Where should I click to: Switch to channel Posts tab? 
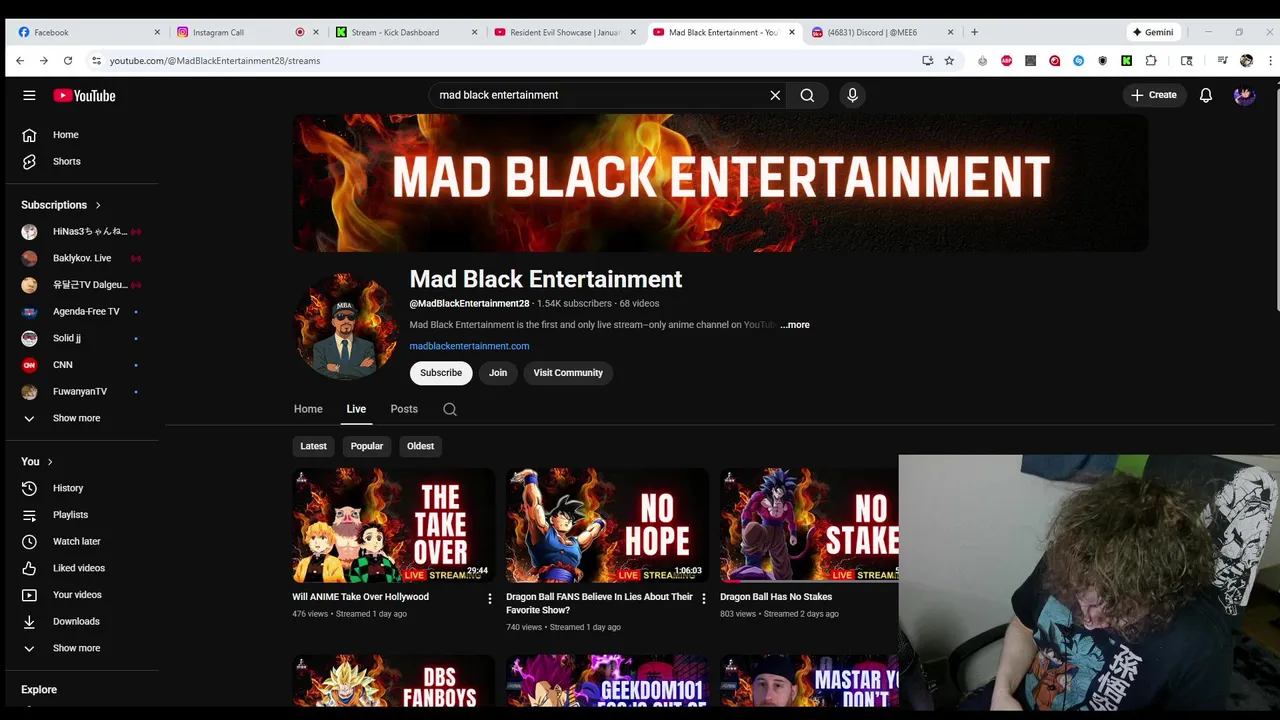click(404, 409)
